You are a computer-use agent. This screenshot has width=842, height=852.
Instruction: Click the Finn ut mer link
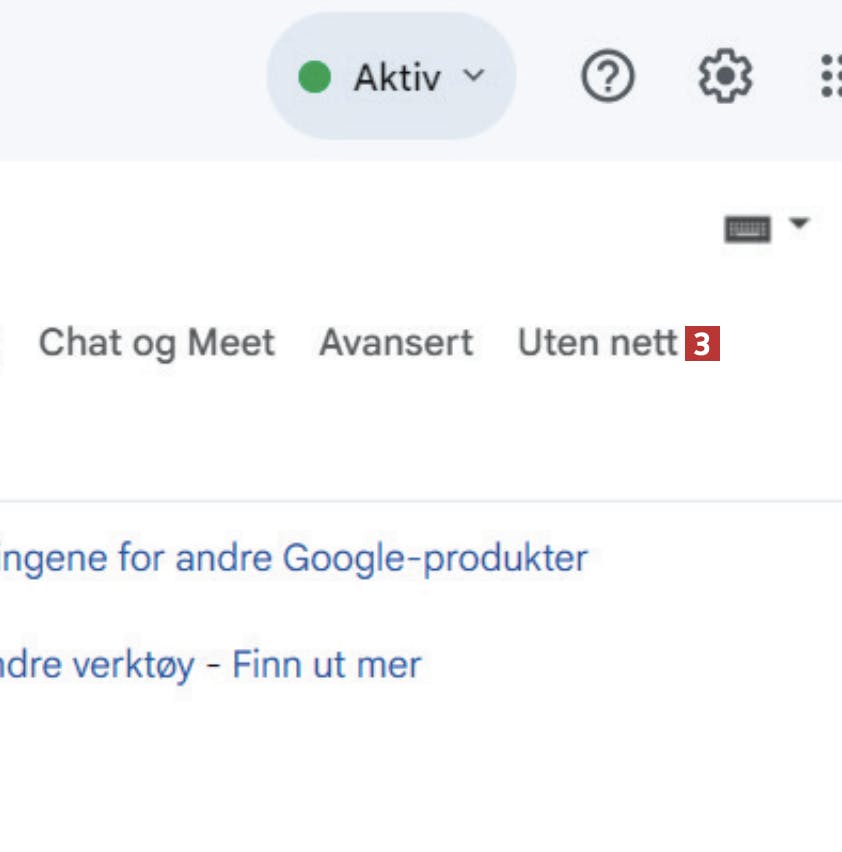pos(326,664)
